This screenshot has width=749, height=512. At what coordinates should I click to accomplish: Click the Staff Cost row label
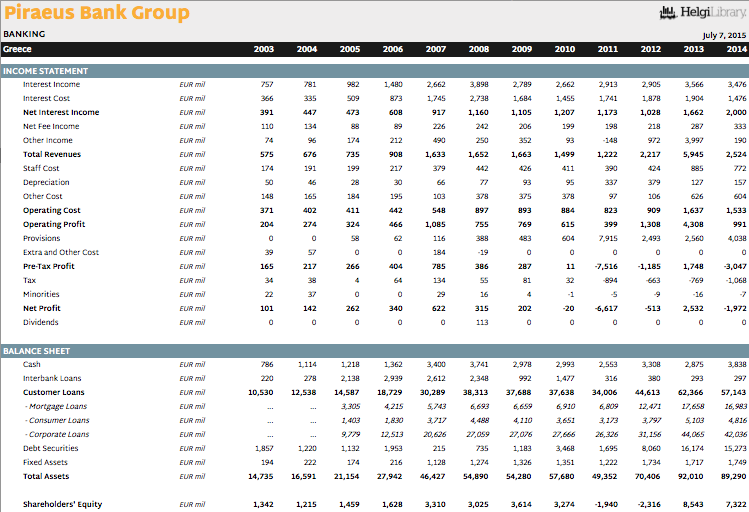click(x=41, y=168)
